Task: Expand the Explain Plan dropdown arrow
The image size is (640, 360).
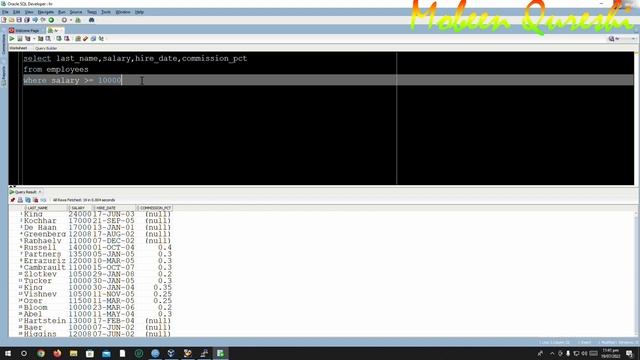Action: 34,39
